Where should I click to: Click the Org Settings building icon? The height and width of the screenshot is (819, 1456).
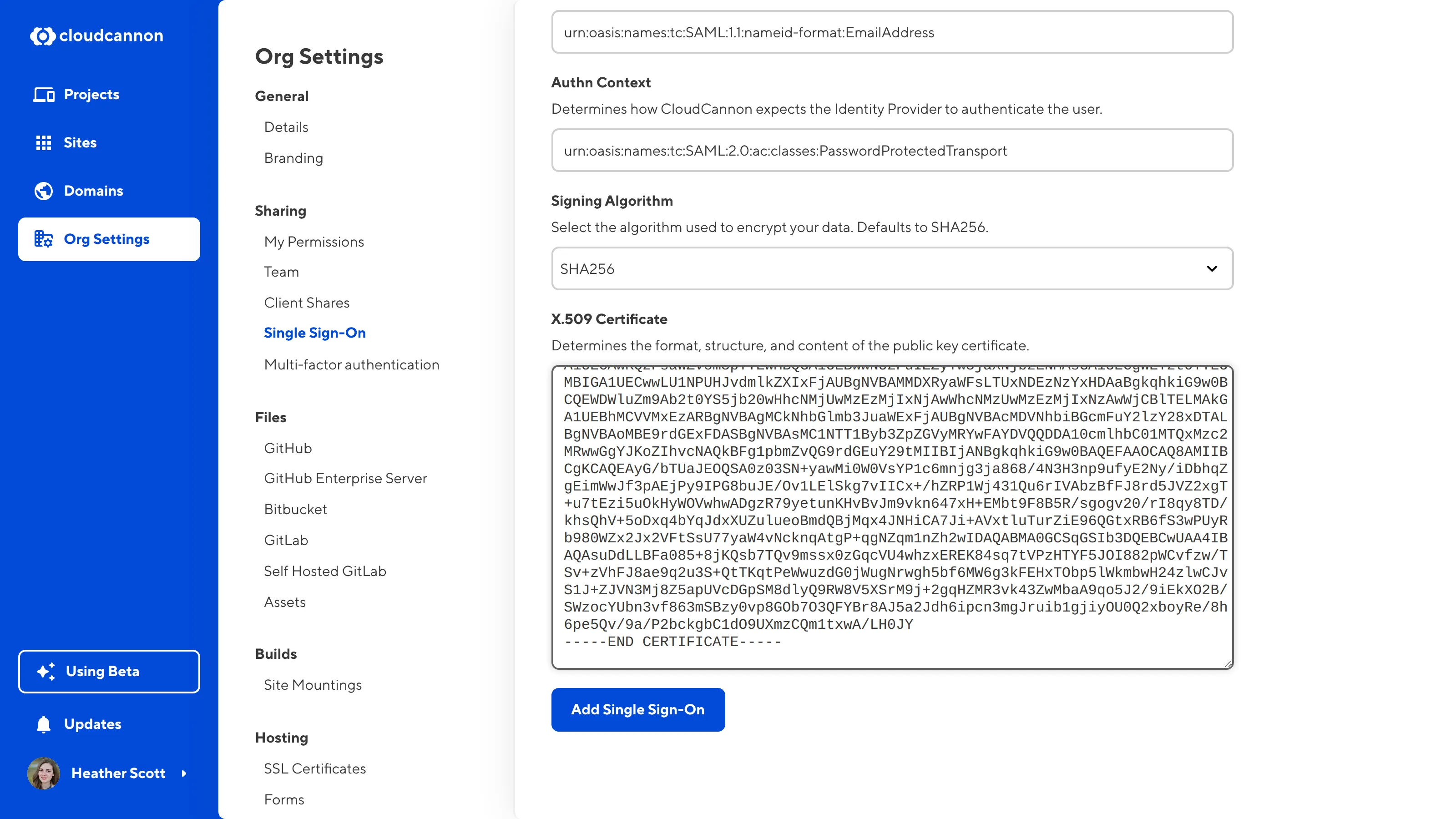tap(44, 239)
